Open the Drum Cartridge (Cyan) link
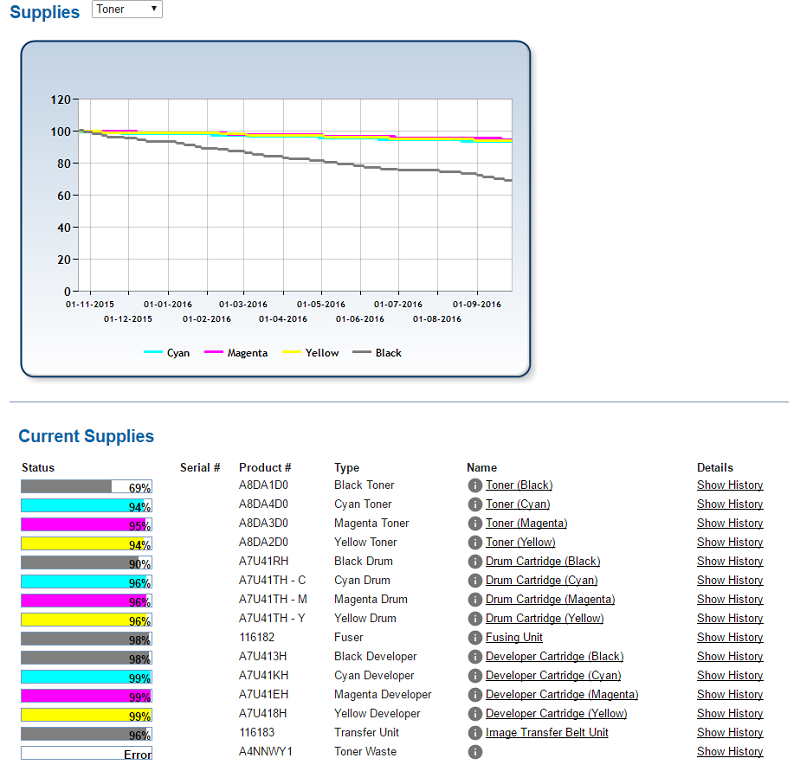The width and height of the screenshot is (800, 771). point(541,580)
